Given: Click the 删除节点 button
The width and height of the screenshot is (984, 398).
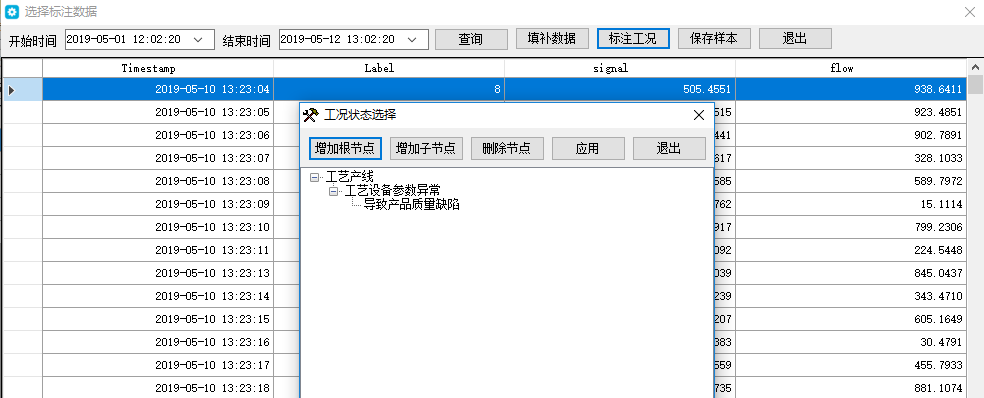Looking at the screenshot, I should coord(507,149).
